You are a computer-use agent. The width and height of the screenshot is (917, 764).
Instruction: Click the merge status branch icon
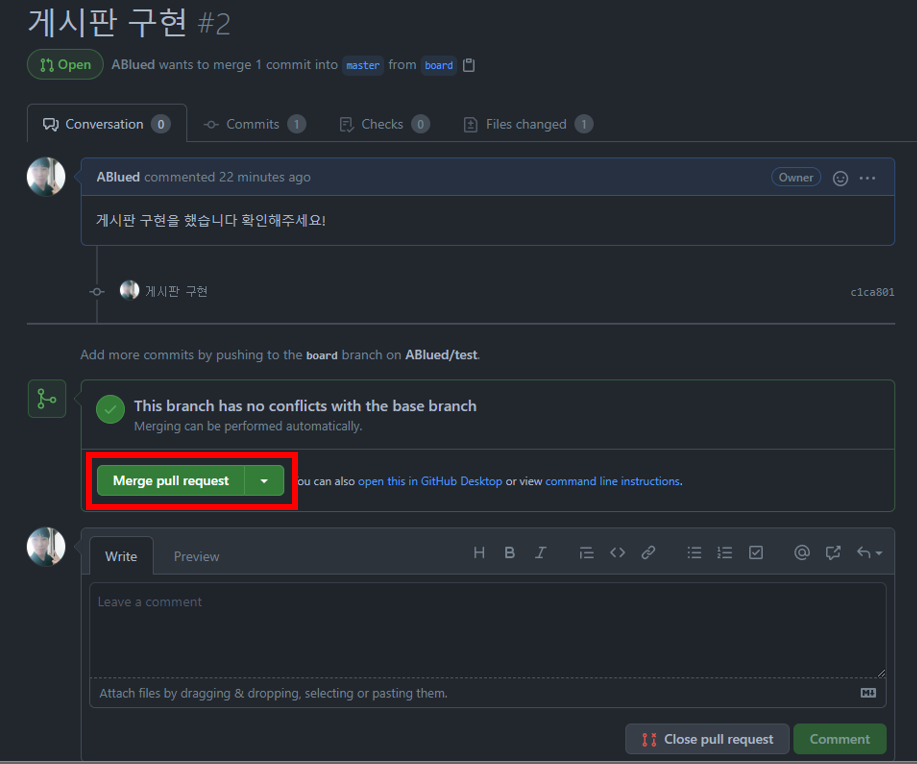(47, 399)
